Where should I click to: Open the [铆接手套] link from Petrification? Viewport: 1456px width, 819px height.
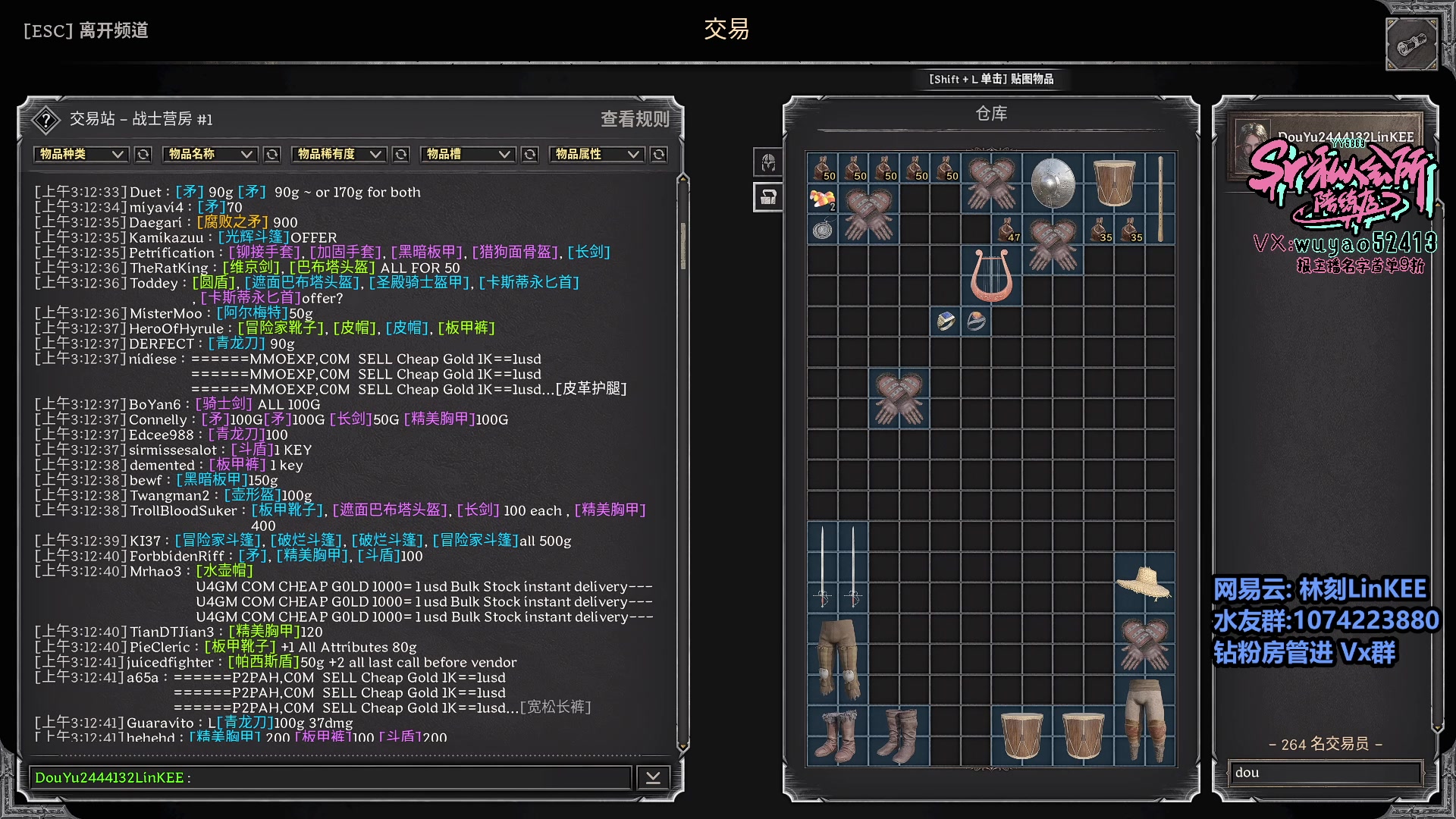pos(265,253)
